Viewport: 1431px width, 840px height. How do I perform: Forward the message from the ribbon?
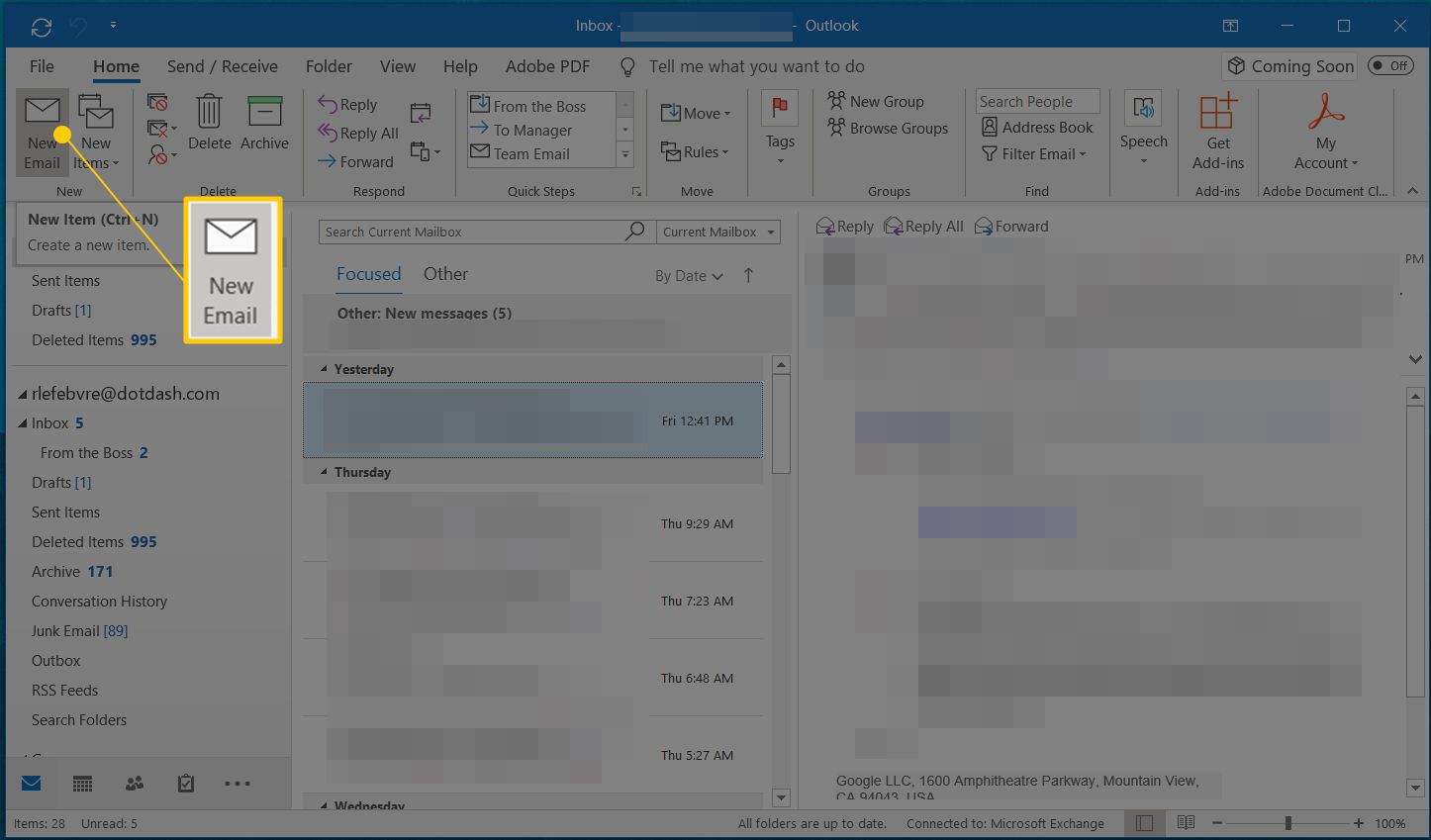[355, 161]
